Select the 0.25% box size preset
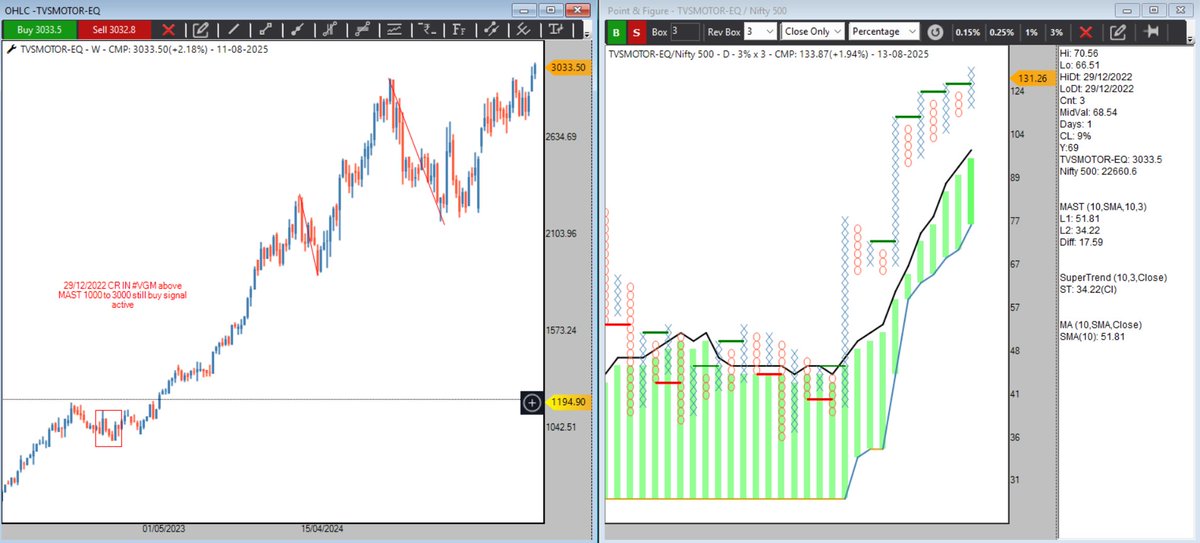The image size is (1200, 543). [1001, 32]
